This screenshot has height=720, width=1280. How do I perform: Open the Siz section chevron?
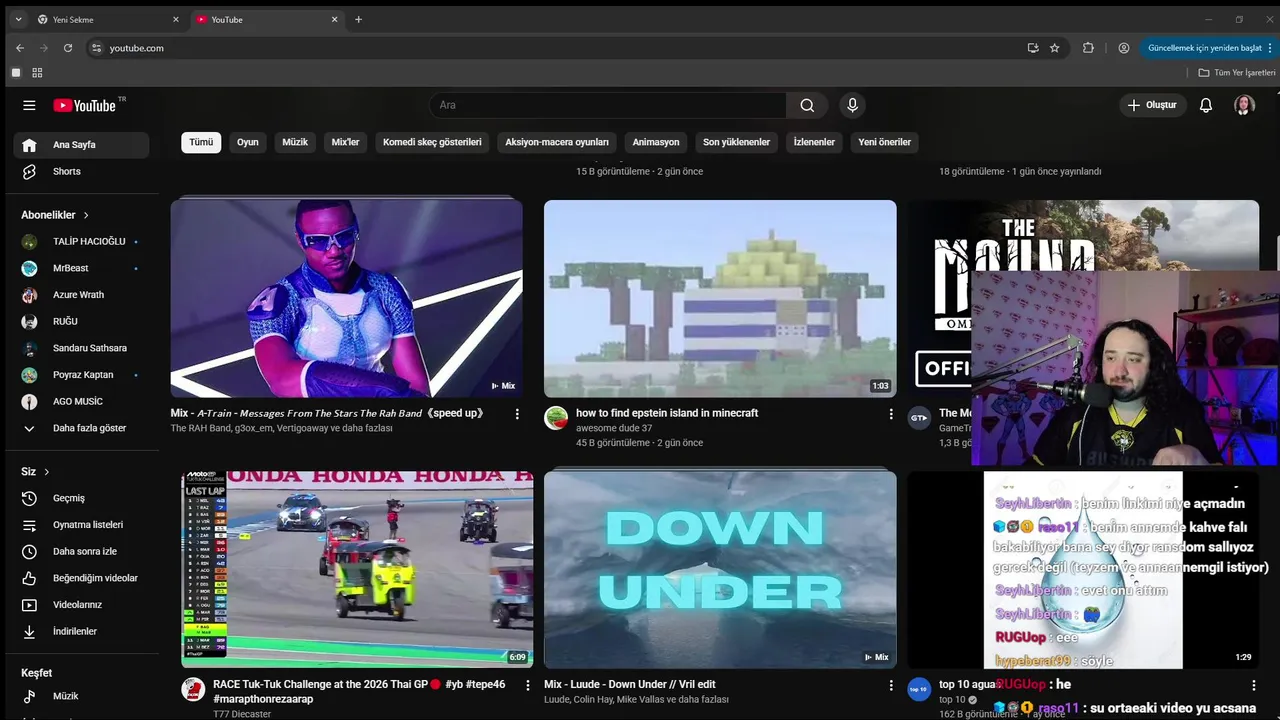pos(46,472)
